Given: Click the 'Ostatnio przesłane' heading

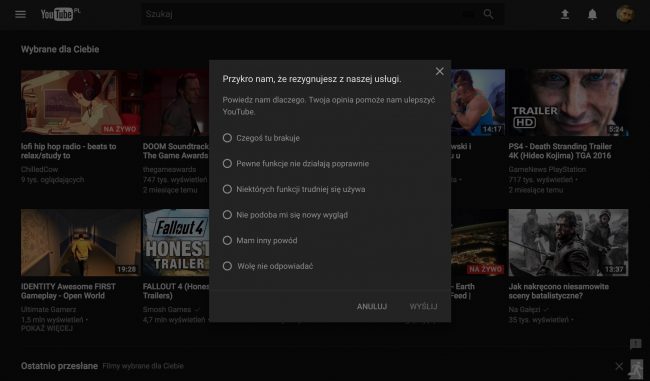Looking at the screenshot, I should 59,366.
